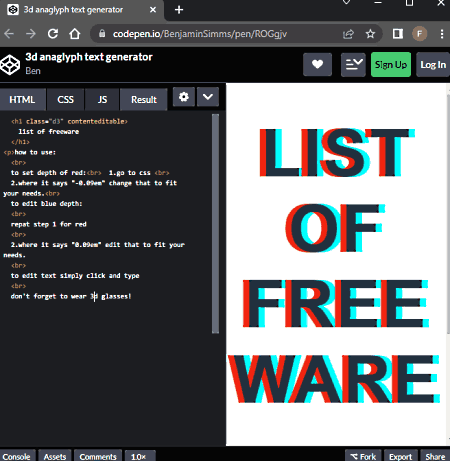Click the 'LIST' anaglyph text
450x461 pixels.
(x=337, y=153)
